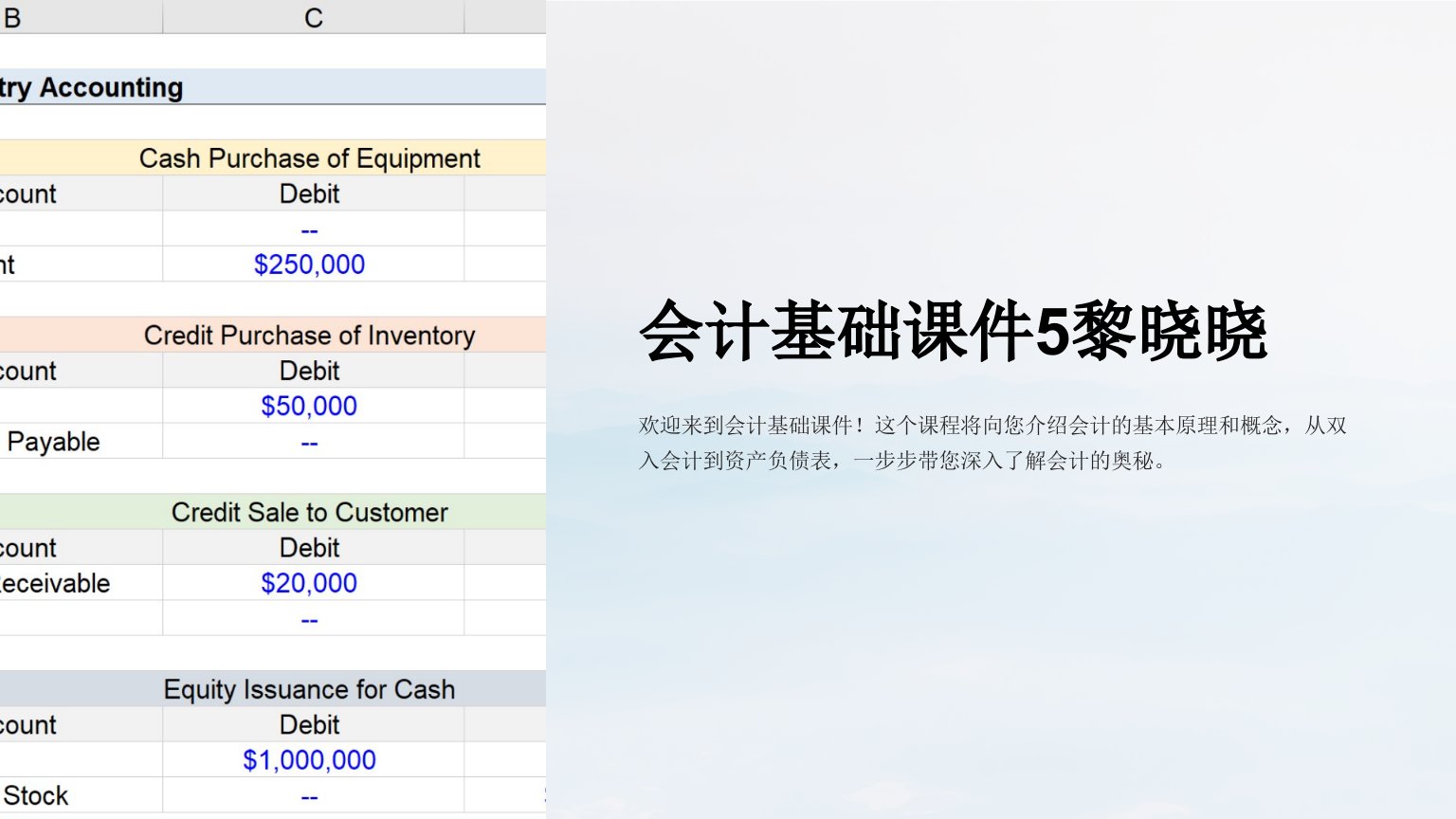Image resolution: width=1456 pixels, height=819 pixels.
Task: Click the paragraph starting 欢迎来到会计基础课件
Action: click(992, 443)
